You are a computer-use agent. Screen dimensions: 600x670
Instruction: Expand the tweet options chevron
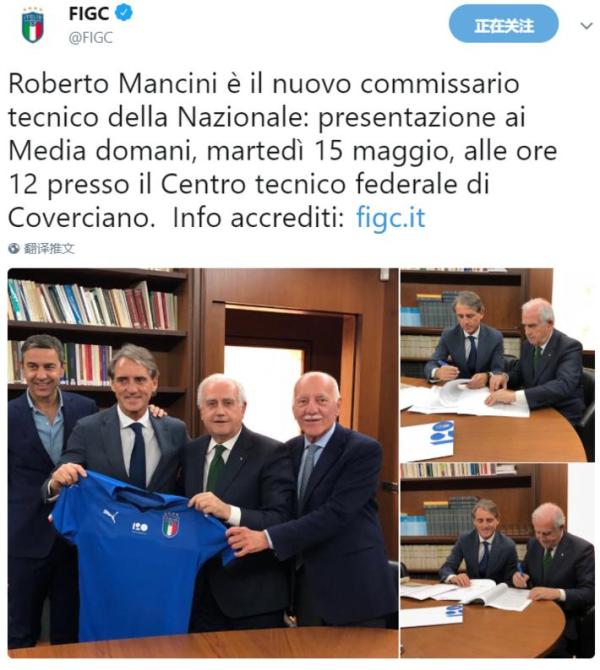(x=586, y=26)
